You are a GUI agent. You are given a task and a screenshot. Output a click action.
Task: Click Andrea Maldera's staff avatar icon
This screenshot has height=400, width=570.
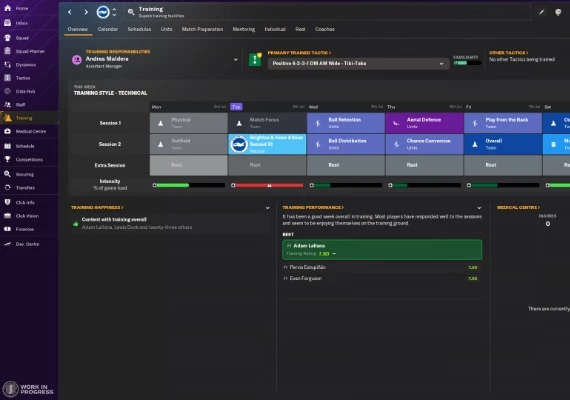click(77, 60)
